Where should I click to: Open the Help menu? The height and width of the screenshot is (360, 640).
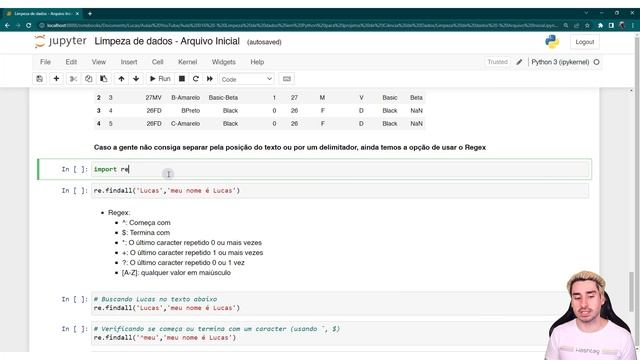(257, 62)
